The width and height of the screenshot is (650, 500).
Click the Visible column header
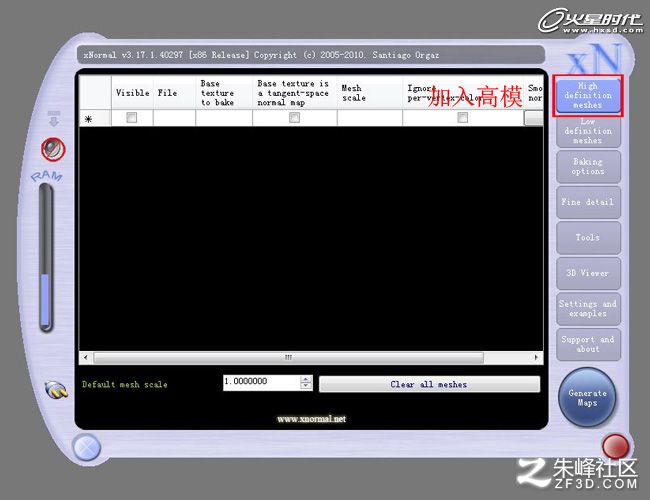click(132, 93)
